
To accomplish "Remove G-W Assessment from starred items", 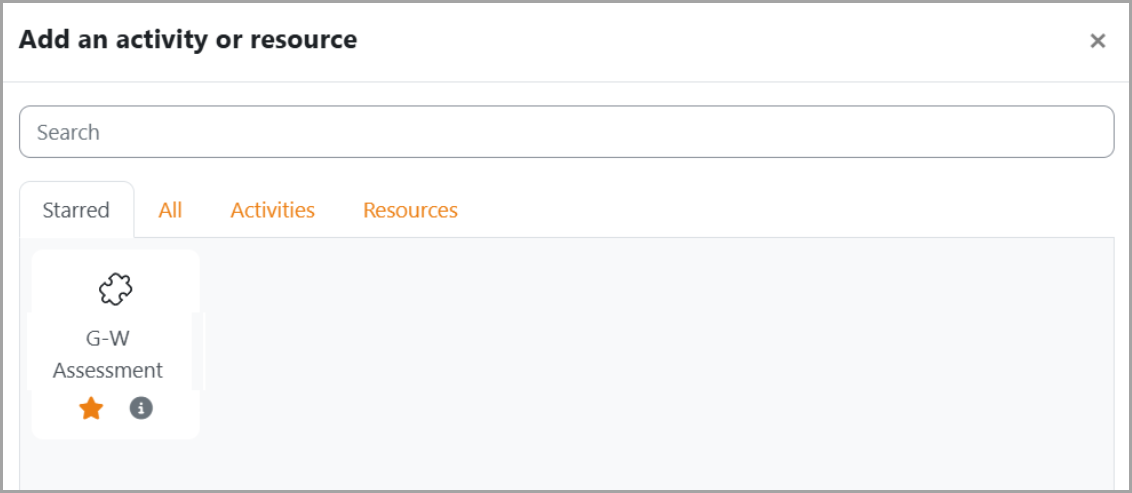I will coord(91,408).
